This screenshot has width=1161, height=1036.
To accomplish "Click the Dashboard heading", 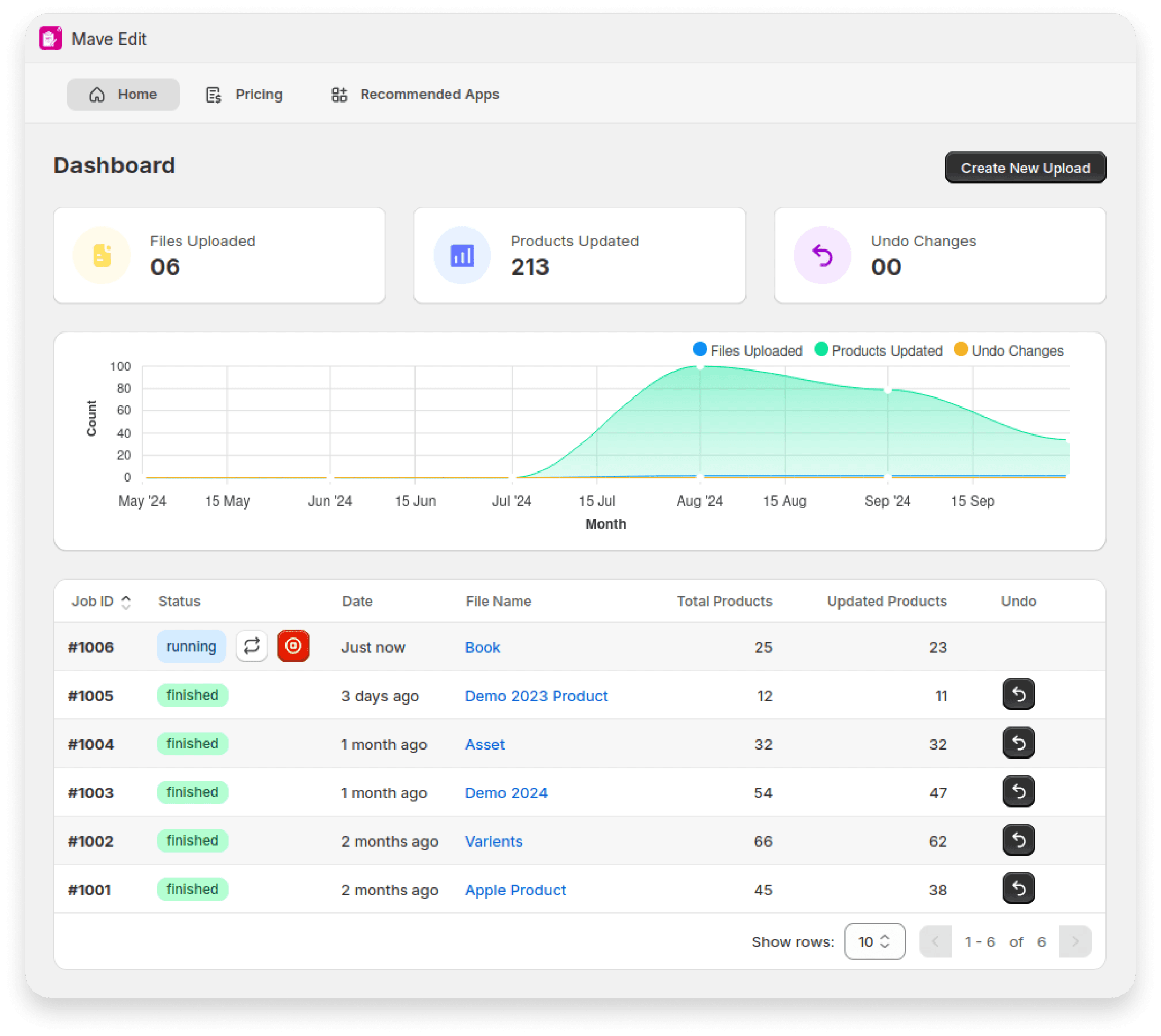I will (114, 165).
